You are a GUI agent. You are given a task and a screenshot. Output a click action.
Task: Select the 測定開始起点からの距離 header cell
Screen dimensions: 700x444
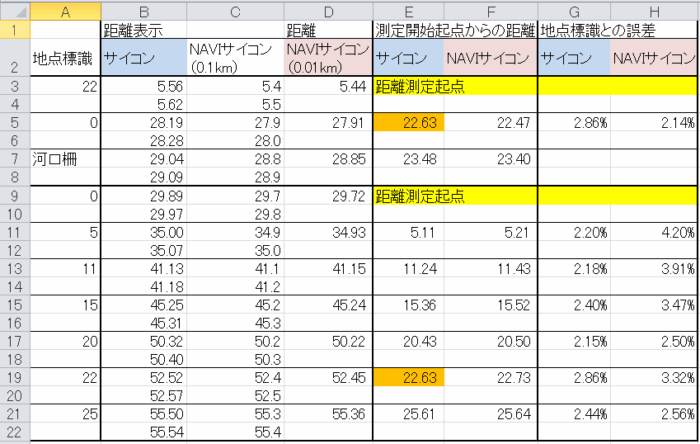(x=454, y=30)
